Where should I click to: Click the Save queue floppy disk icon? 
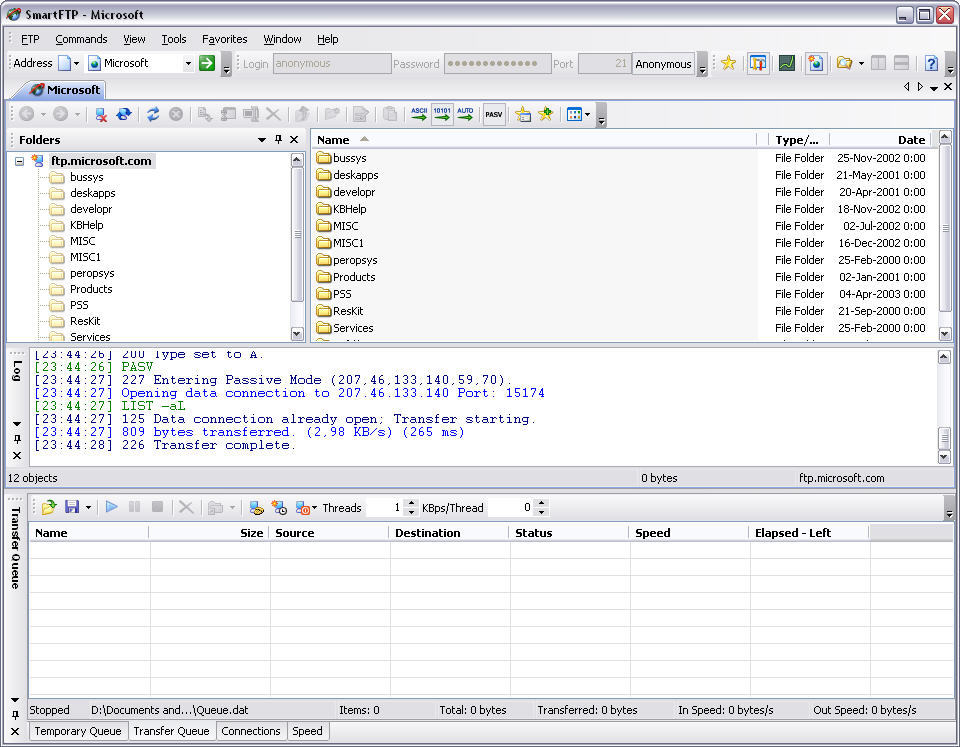pos(72,507)
